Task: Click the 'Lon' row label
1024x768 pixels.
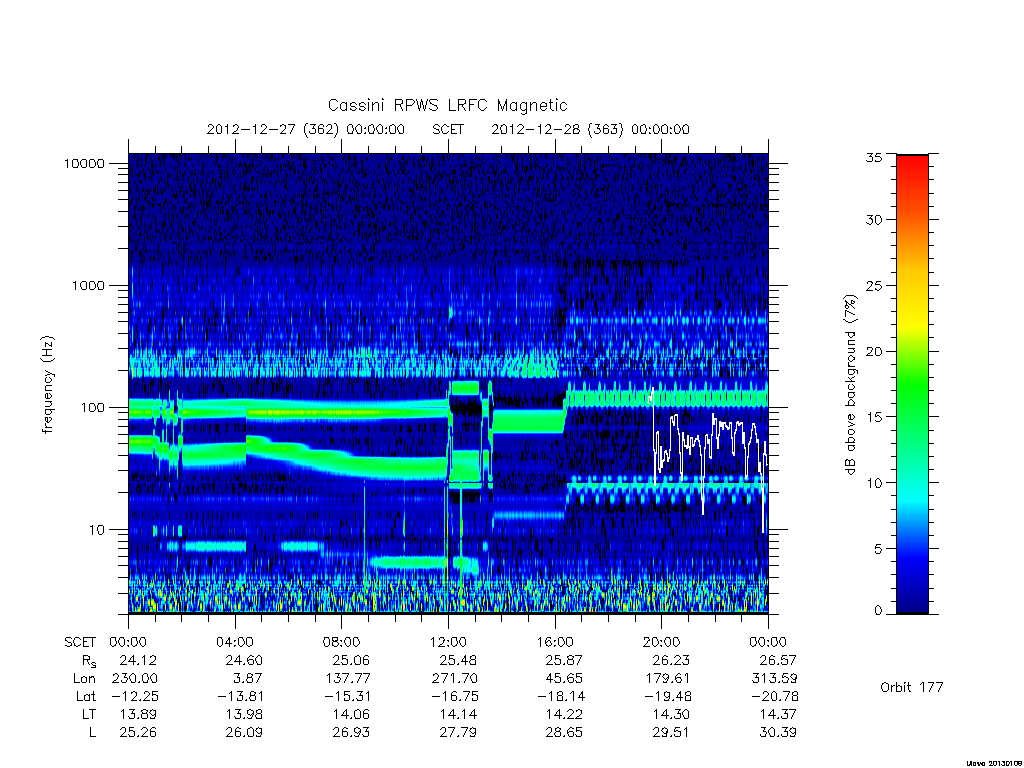Action: click(x=84, y=679)
